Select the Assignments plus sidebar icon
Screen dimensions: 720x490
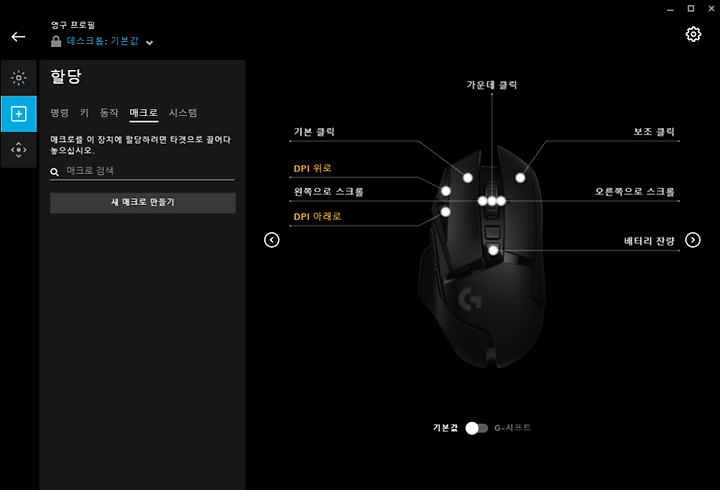coord(19,114)
